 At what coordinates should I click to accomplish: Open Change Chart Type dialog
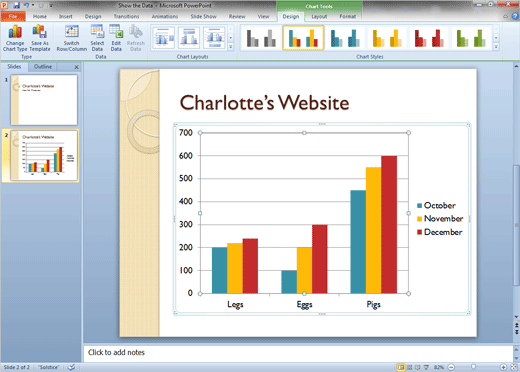point(15,38)
